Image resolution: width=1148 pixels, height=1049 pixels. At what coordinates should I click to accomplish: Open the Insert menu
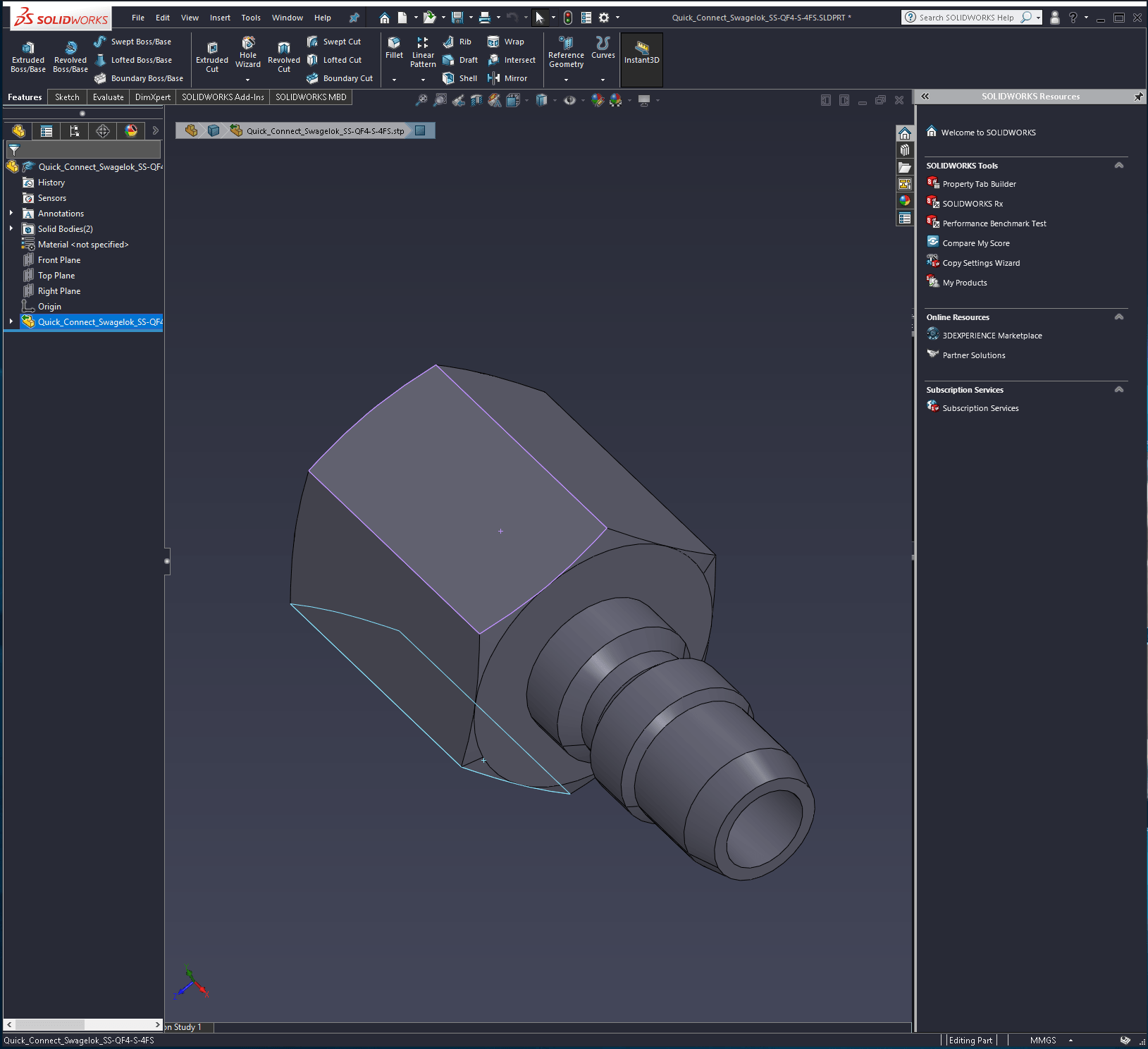pyautogui.click(x=220, y=18)
